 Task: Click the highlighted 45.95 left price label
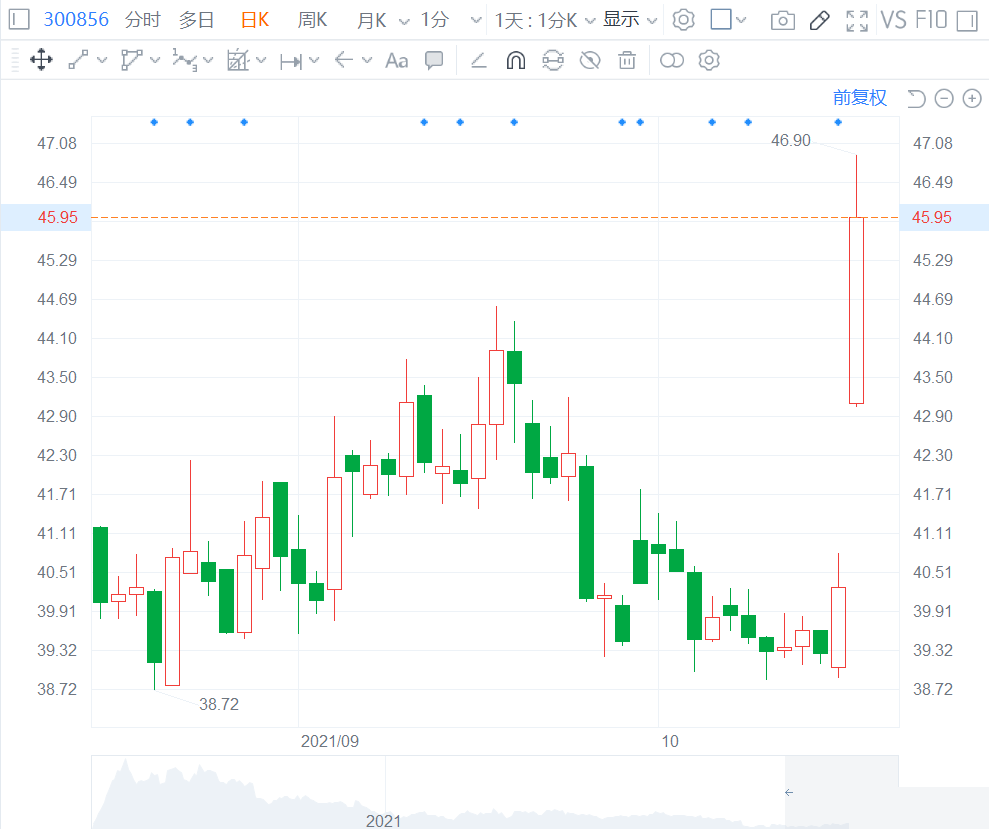(57, 218)
